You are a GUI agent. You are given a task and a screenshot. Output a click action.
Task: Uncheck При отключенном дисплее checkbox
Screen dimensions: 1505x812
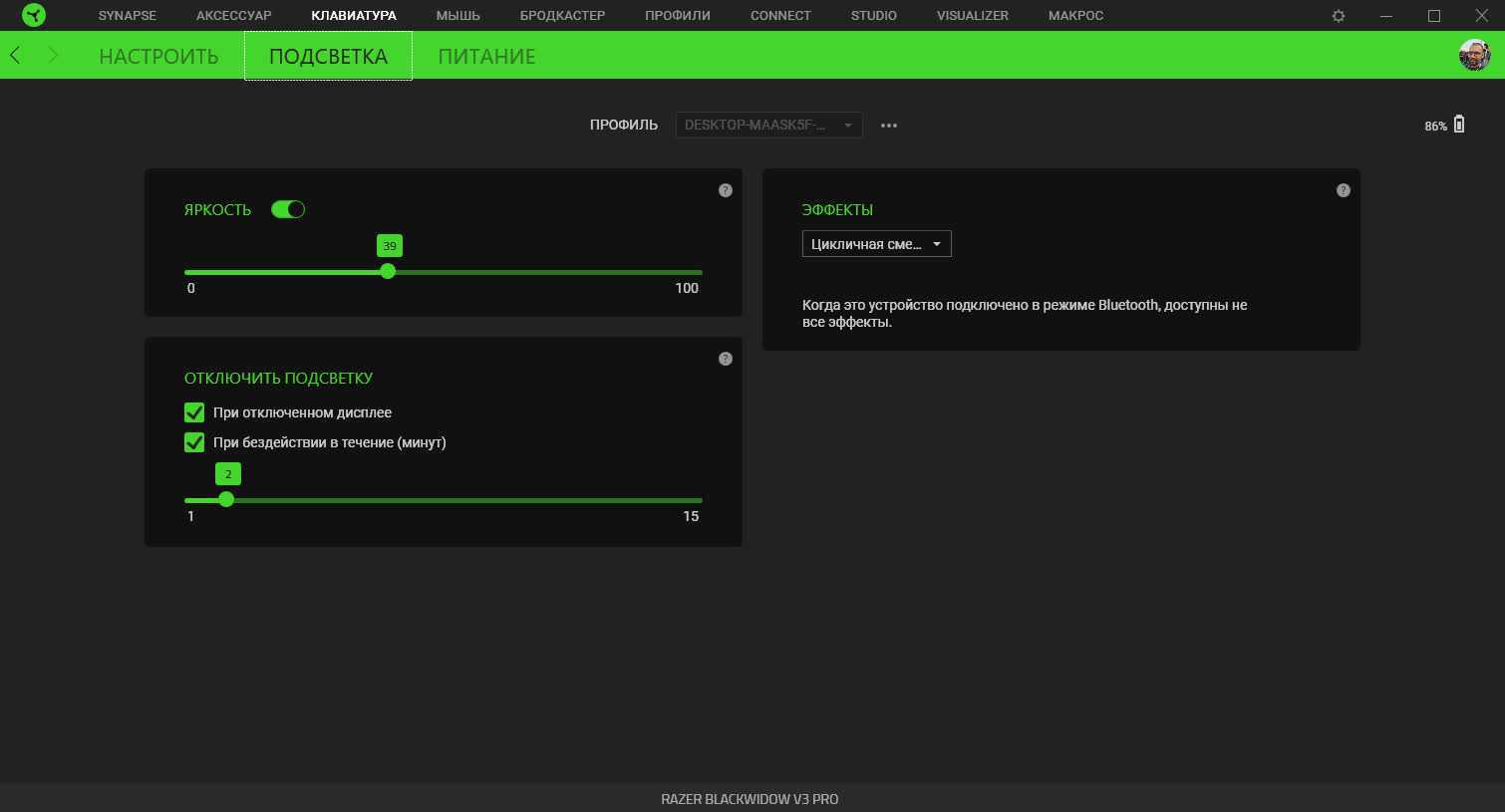pyautogui.click(x=194, y=412)
